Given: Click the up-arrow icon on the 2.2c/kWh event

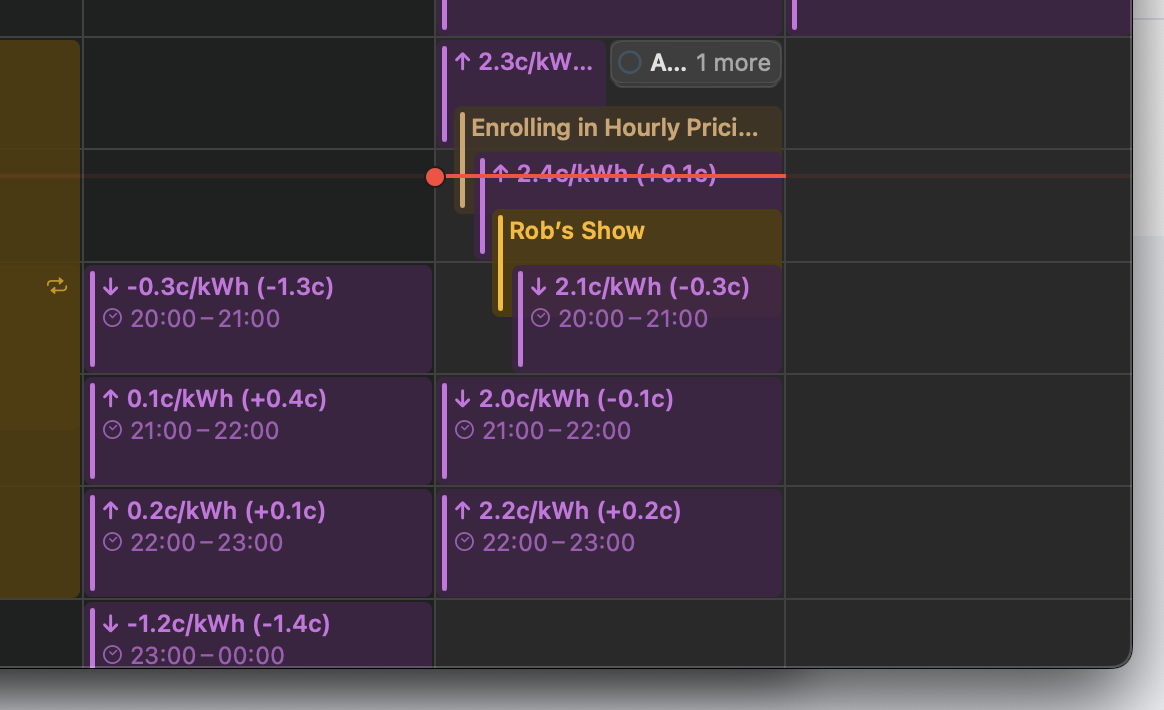Looking at the screenshot, I should [x=462, y=510].
